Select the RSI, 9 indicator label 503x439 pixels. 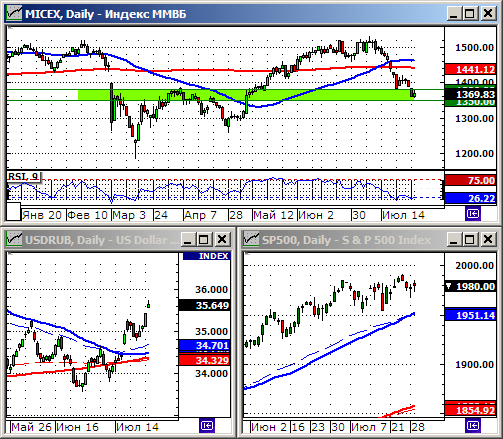[x=23, y=176]
